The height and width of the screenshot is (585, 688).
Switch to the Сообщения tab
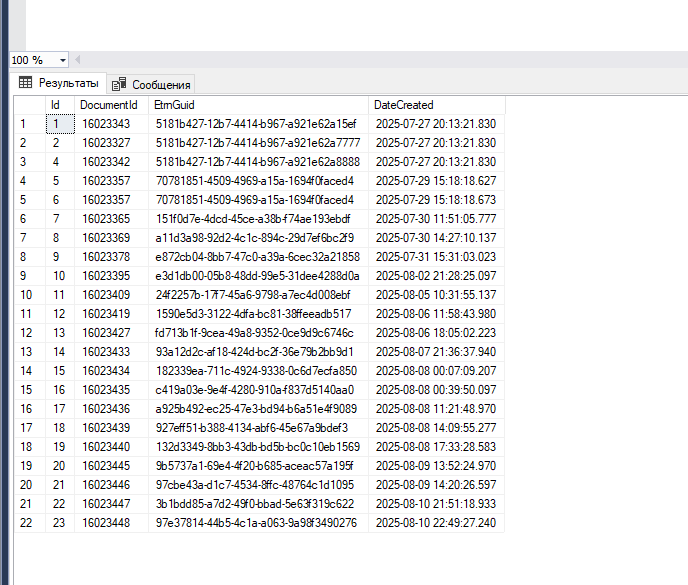click(x=151, y=84)
